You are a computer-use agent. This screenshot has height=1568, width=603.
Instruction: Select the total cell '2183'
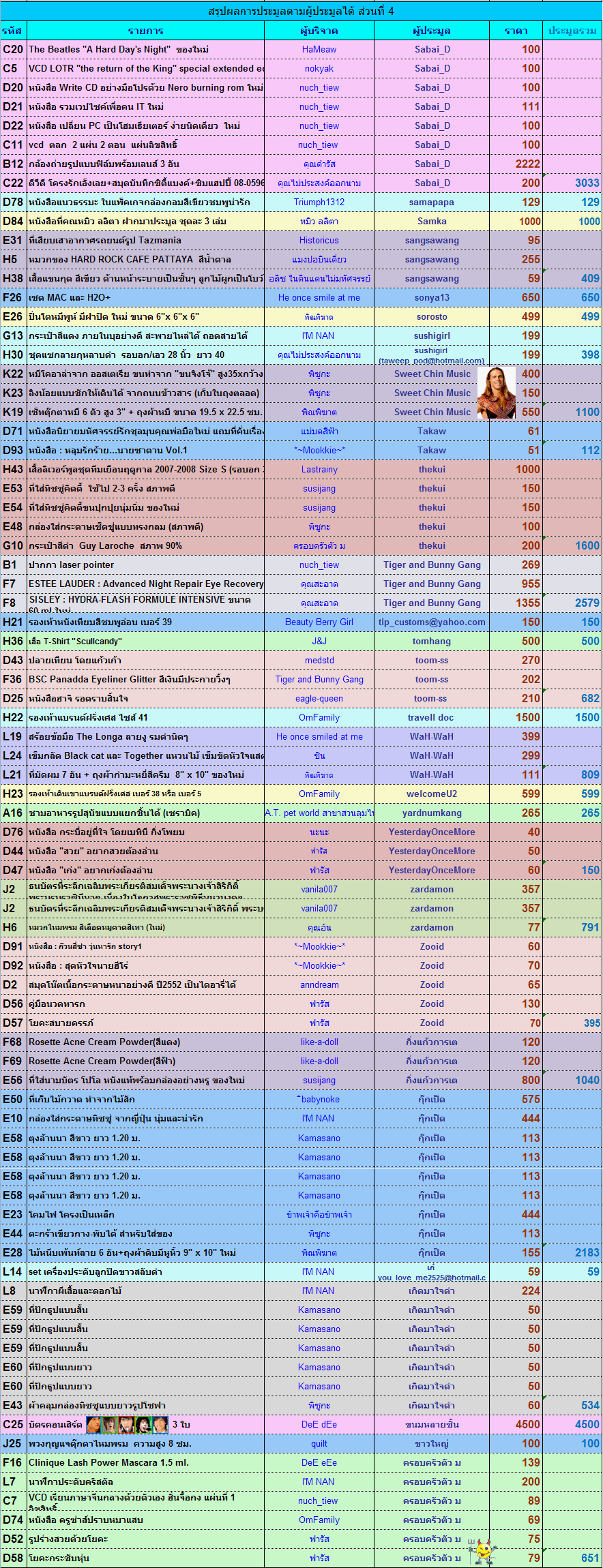[x=572, y=1252]
